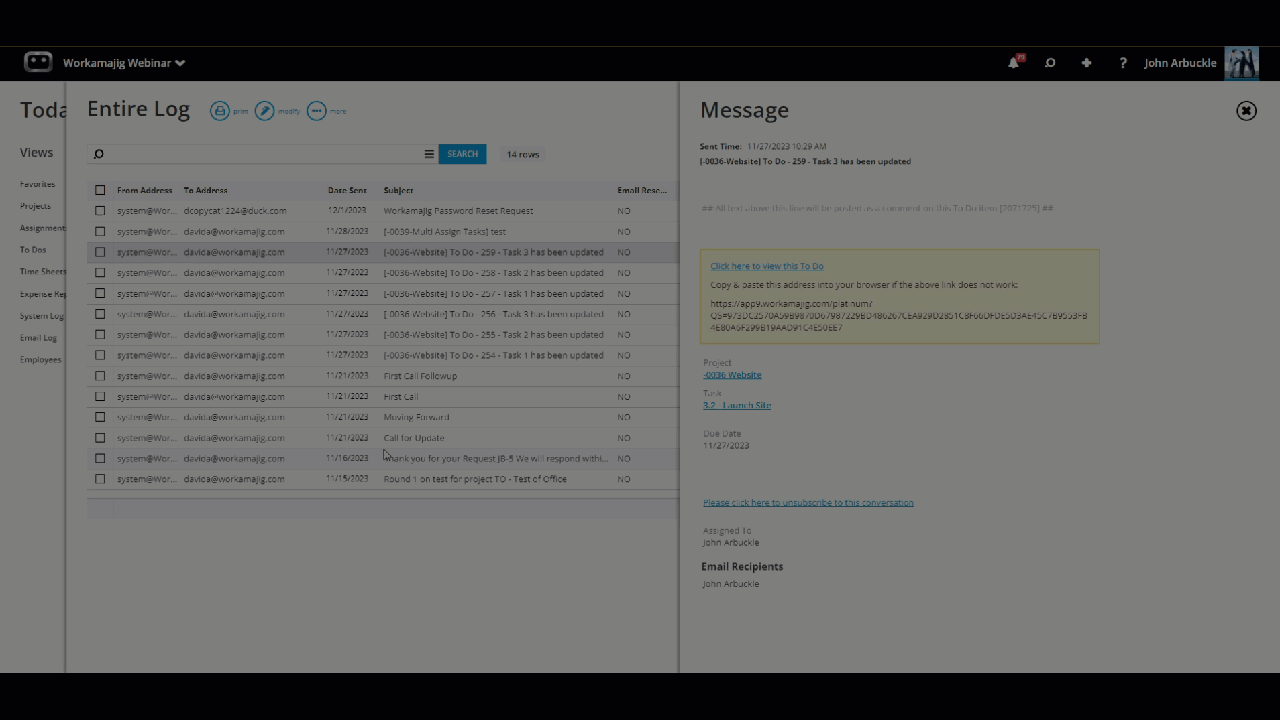Open global search magnifier in top bar
This screenshot has width=1280, height=720.
(1050, 63)
